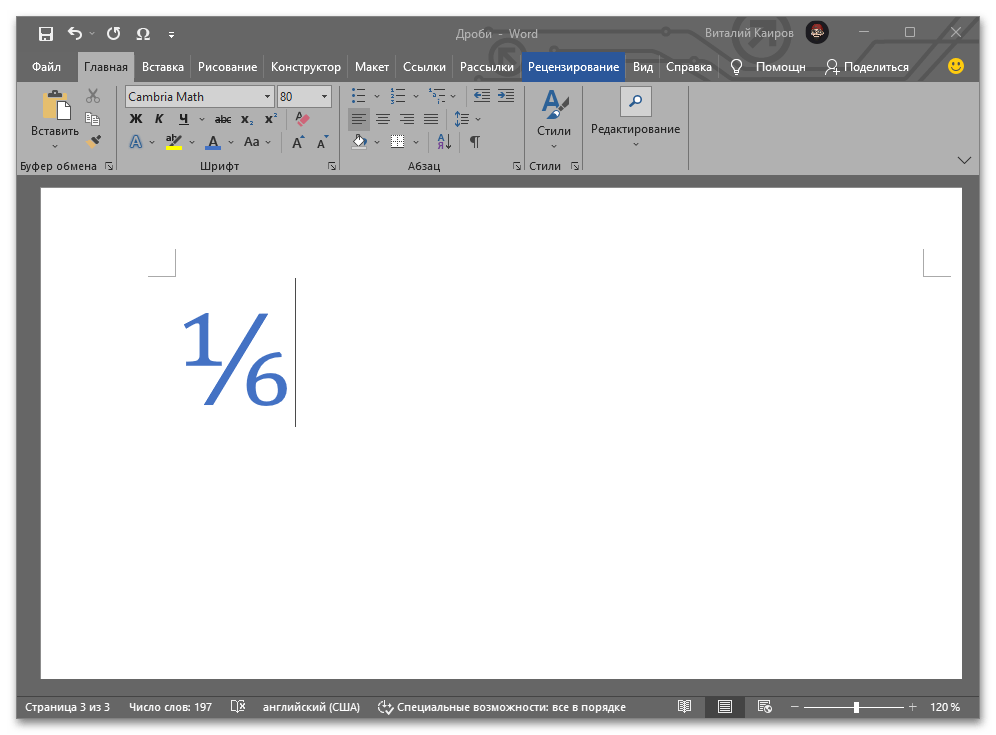The width and height of the screenshot is (996, 735).
Task: Click the Sort A-Z icon
Action: [444, 142]
